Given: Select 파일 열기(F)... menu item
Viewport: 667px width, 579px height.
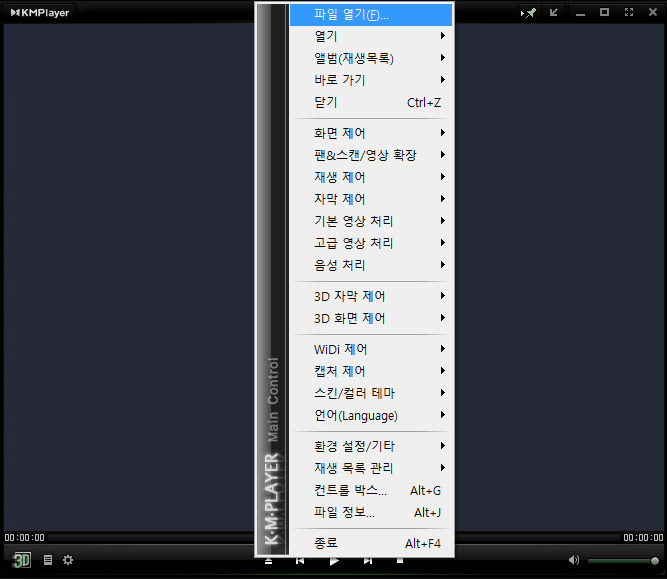Looking at the screenshot, I should pos(371,15).
